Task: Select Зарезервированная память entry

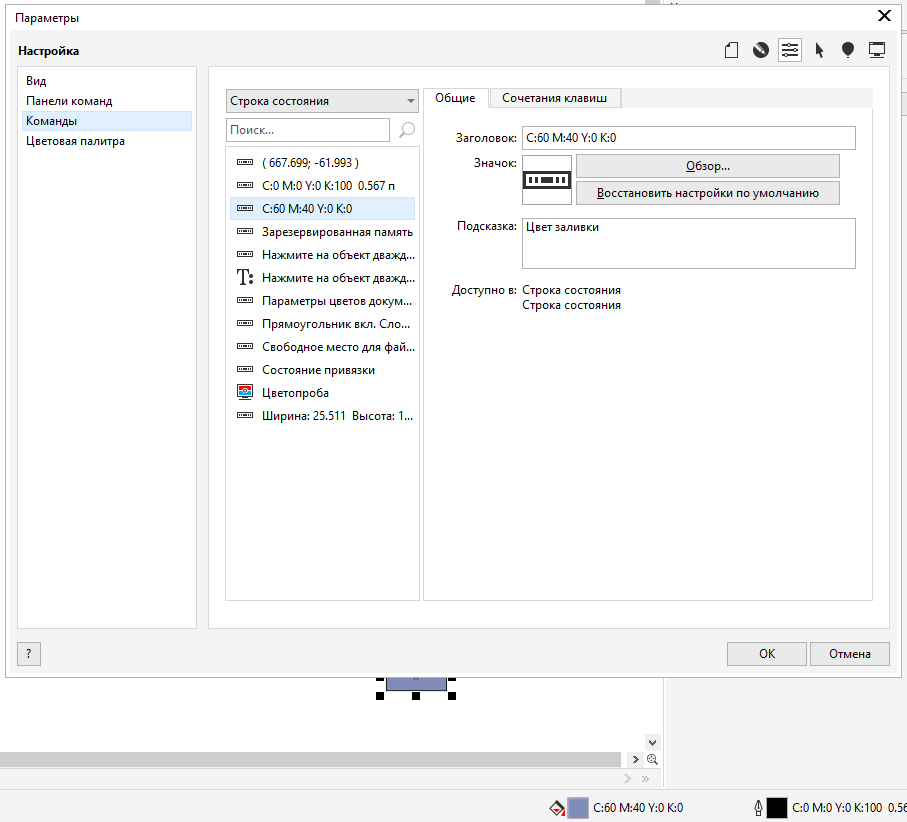Action: tap(322, 232)
